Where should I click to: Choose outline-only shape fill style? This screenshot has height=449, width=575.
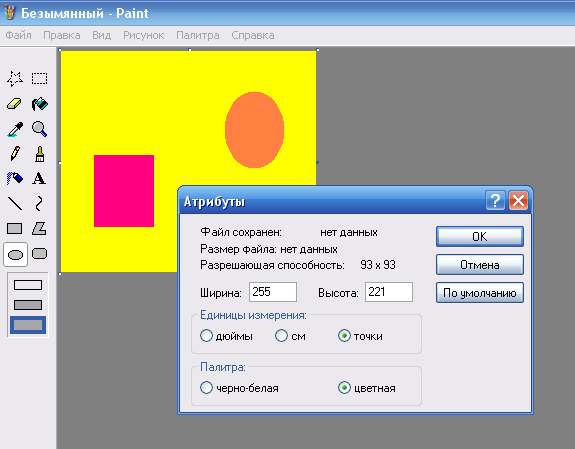(x=28, y=285)
